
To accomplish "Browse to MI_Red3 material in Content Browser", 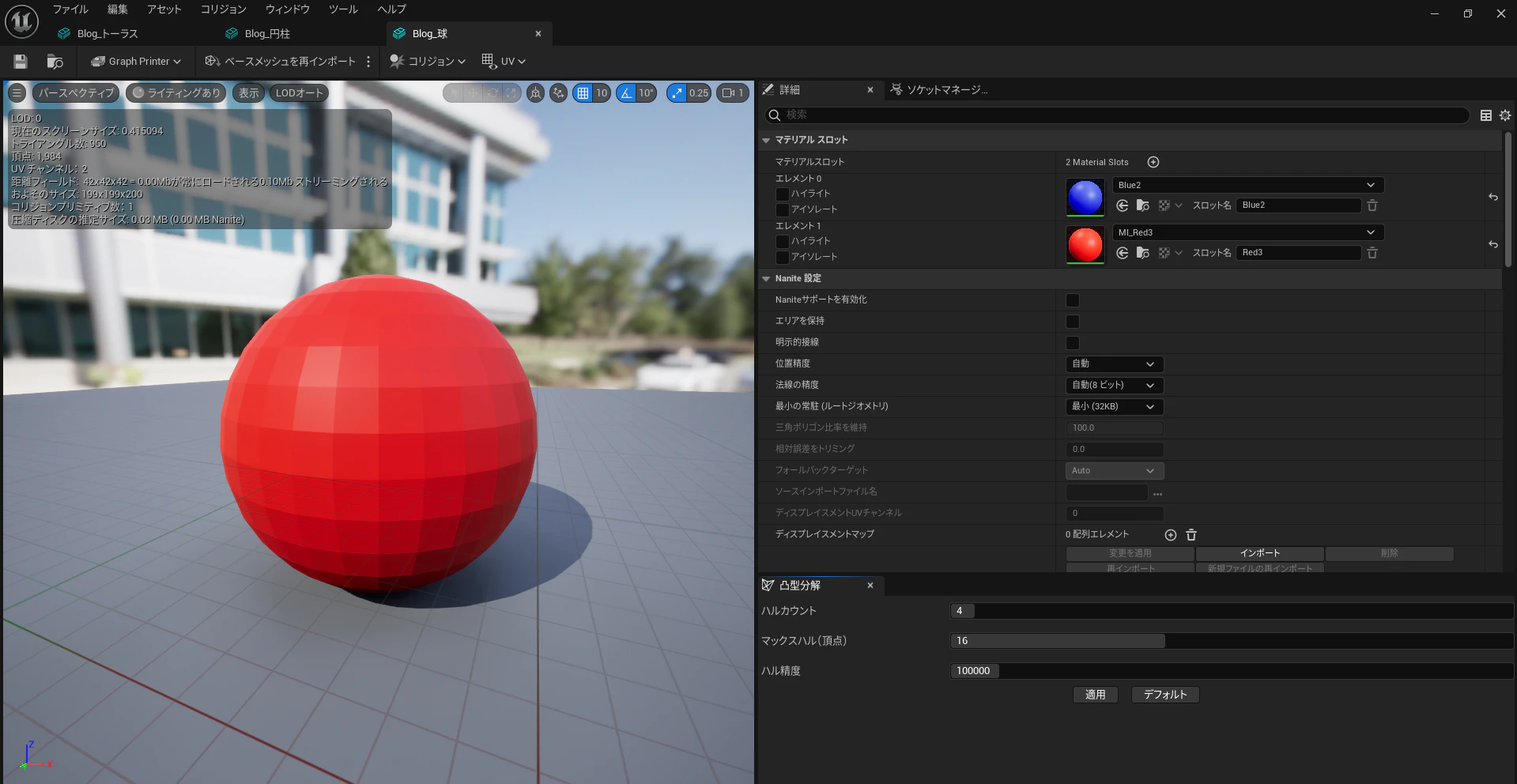I will (x=1143, y=253).
